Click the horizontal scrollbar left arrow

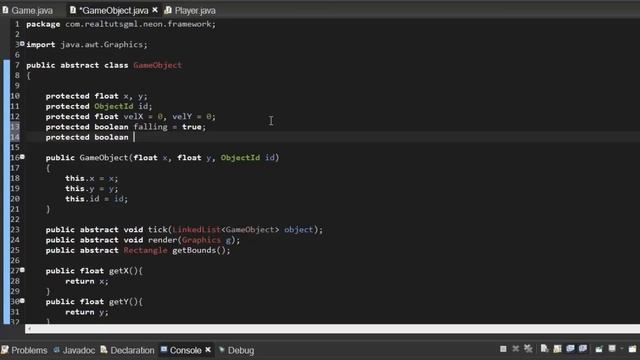29,329
